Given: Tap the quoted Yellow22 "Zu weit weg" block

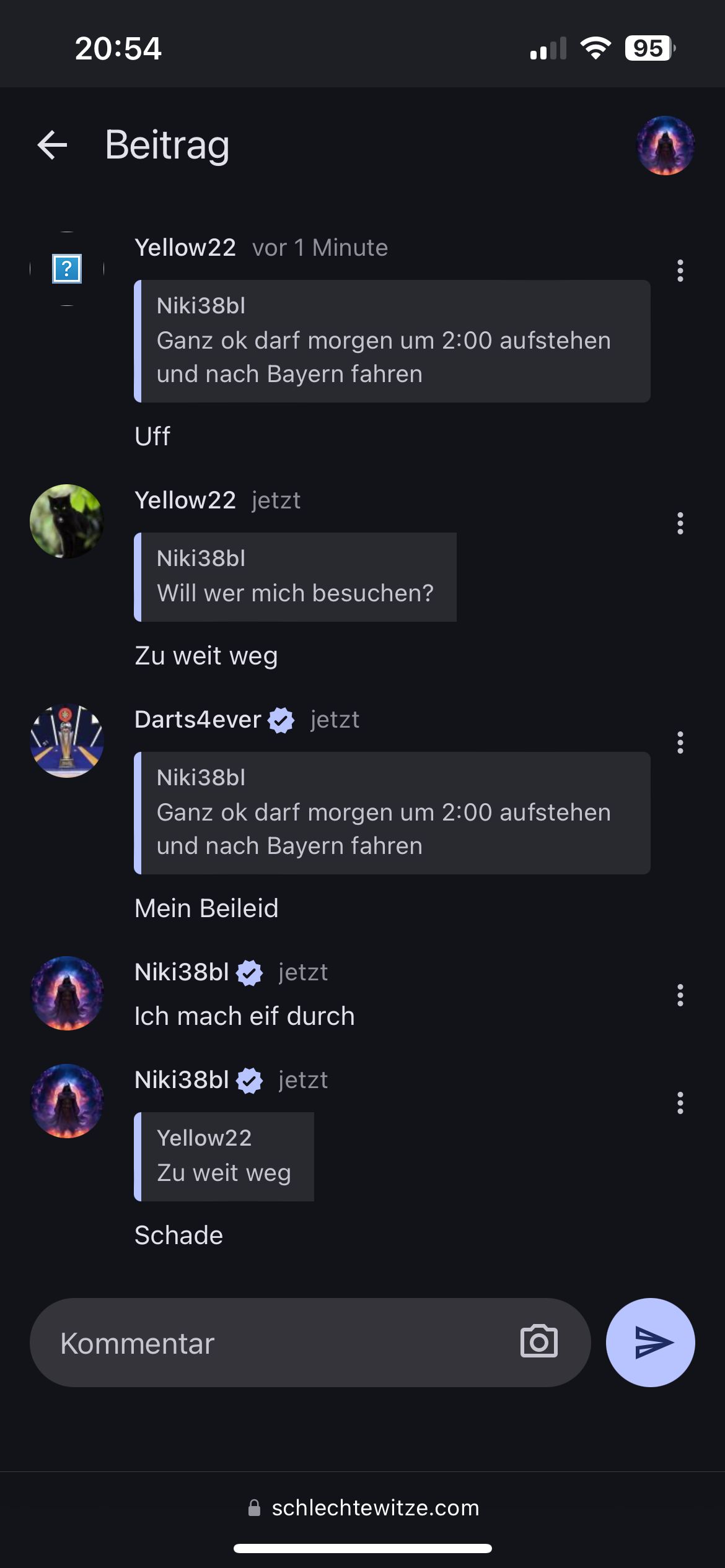Looking at the screenshot, I should [224, 1157].
